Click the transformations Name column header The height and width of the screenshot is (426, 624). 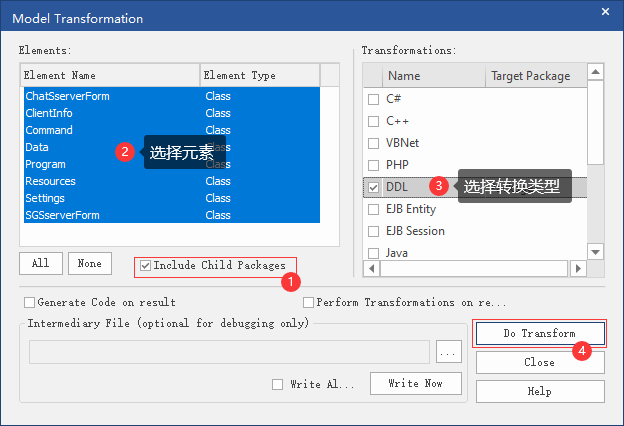(434, 76)
